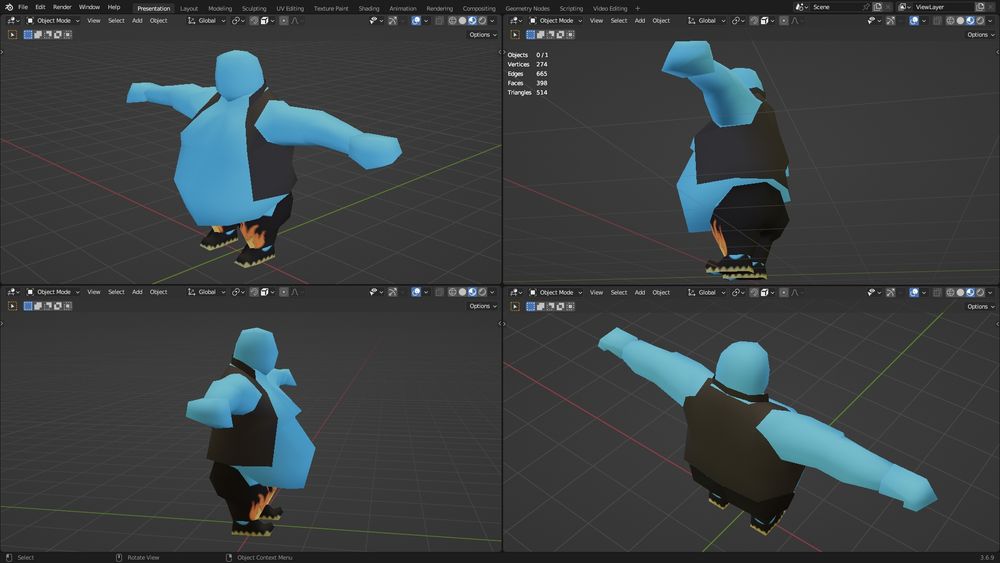Open the scene browse dropdown
This screenshot has width=1000, height=563.
pos(800,7)
